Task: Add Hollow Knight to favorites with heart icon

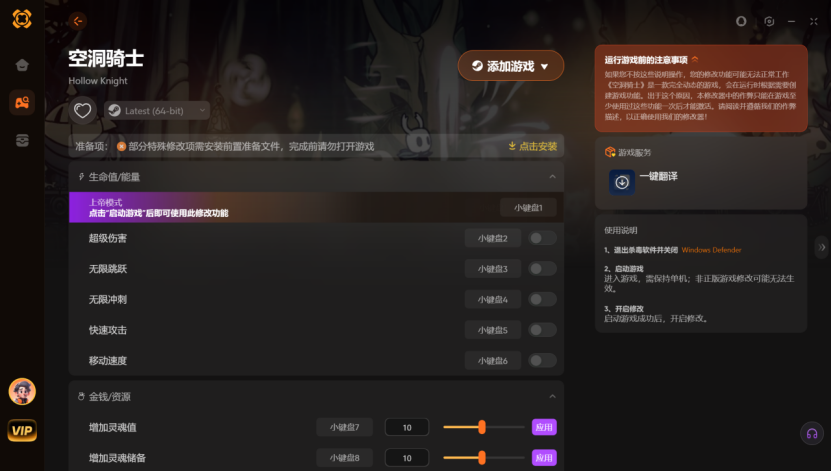Action: [82, 111]
